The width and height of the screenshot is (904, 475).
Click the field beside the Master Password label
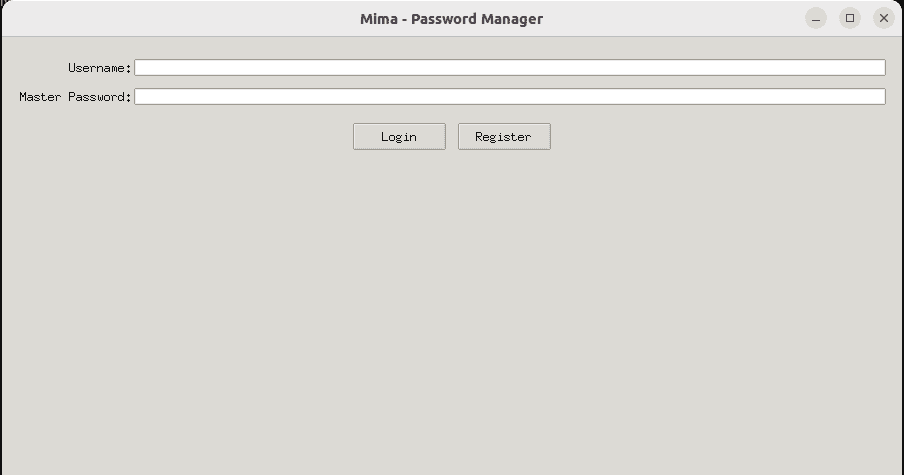(x=509, y=97)
